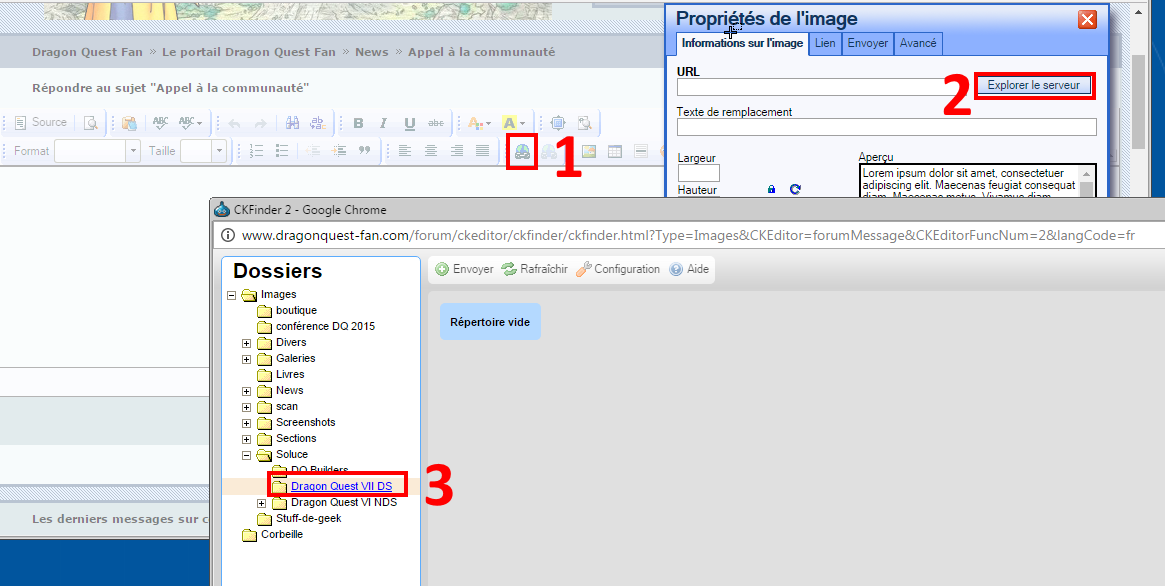Screen dimensions: 1165x586
Task: Align text left
Action: click(x=404, y=151)
